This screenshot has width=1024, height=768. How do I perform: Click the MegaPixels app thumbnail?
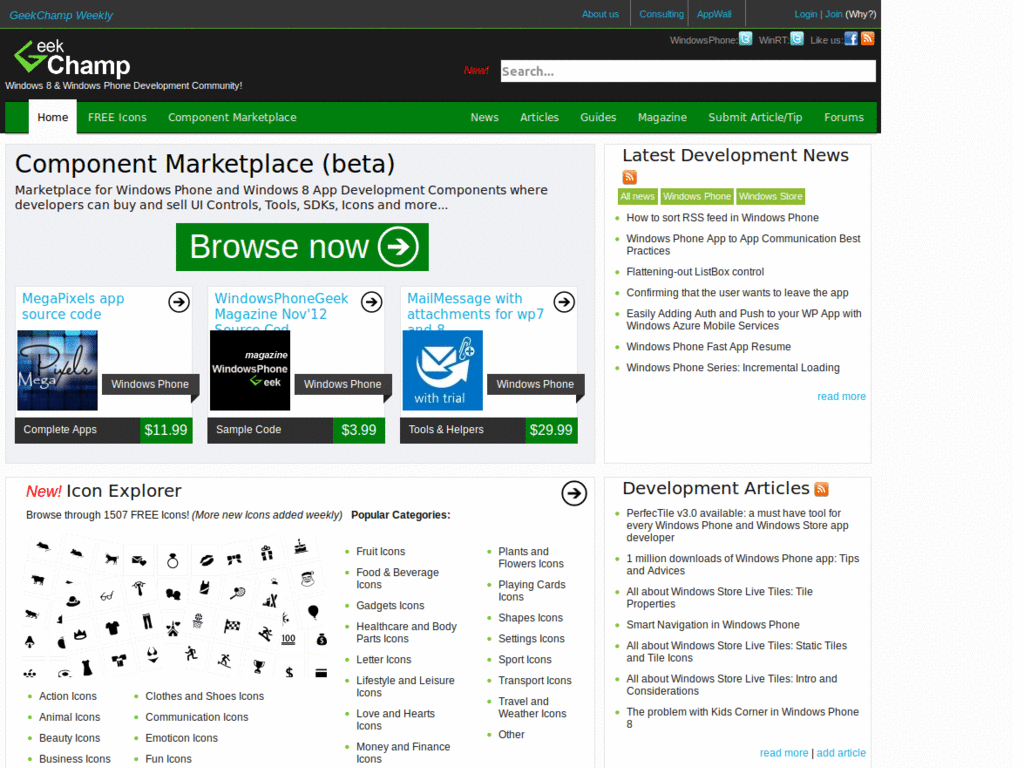pos(57,370)
